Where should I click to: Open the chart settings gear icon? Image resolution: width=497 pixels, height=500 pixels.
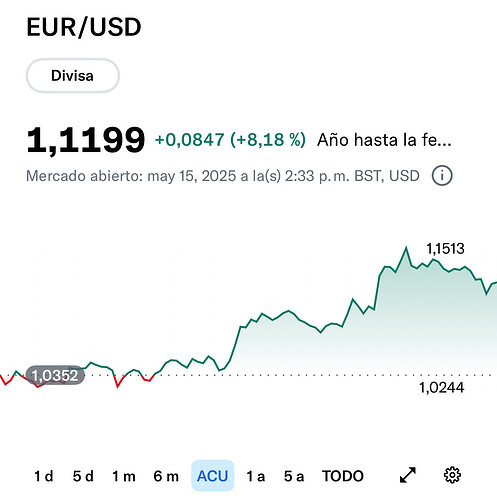(x=452, y=475)
